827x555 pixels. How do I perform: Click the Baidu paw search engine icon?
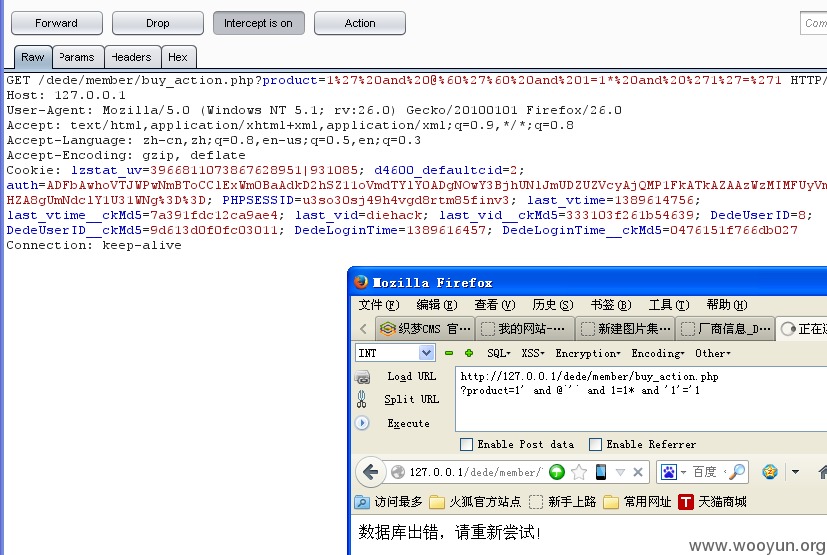pos(669,472)
